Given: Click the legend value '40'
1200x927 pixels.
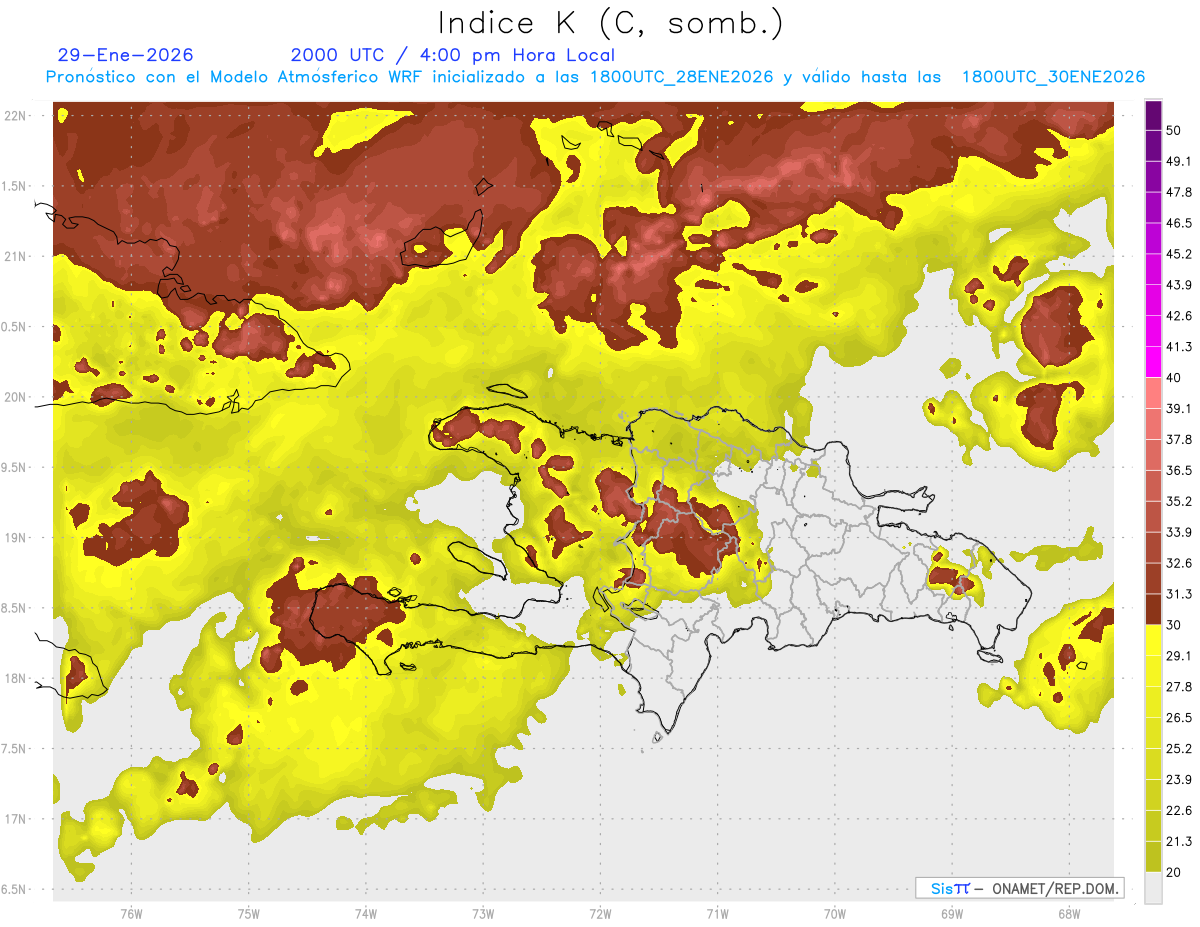Looking at the screenshot, I should coord(1174,378).
